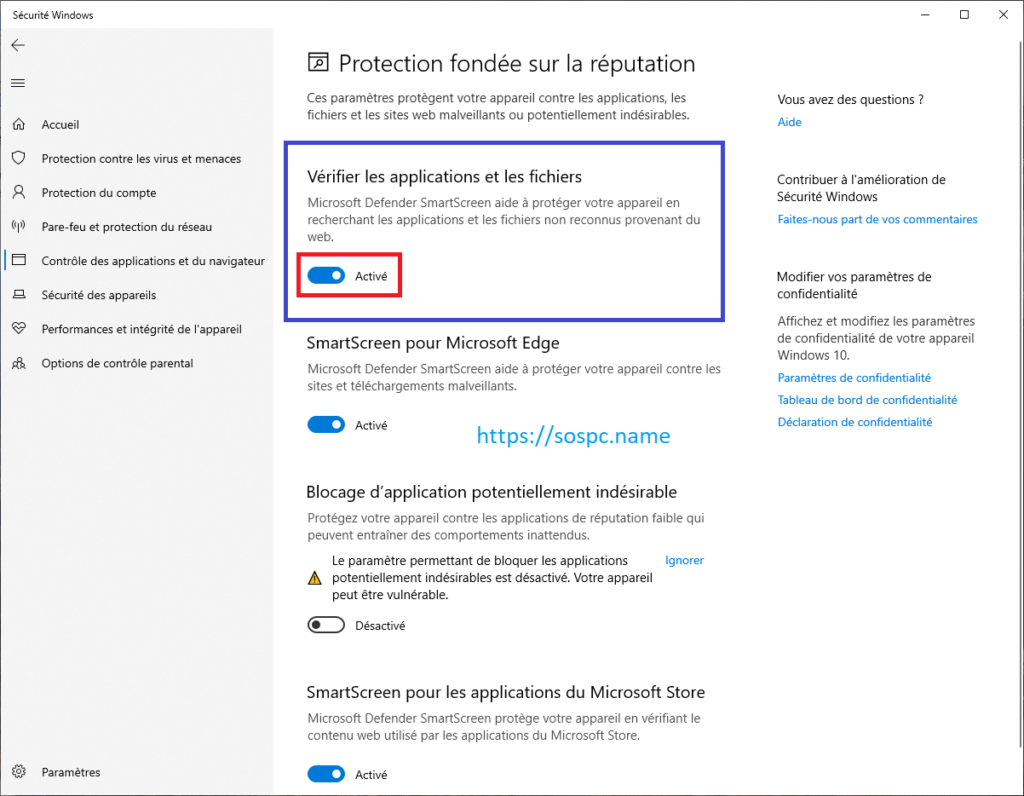Image resolution: width=1024 pixels, height=796 pixels.
Task: Open Tableau de bord de confidentialité
Action: click(x=867, y=400)
